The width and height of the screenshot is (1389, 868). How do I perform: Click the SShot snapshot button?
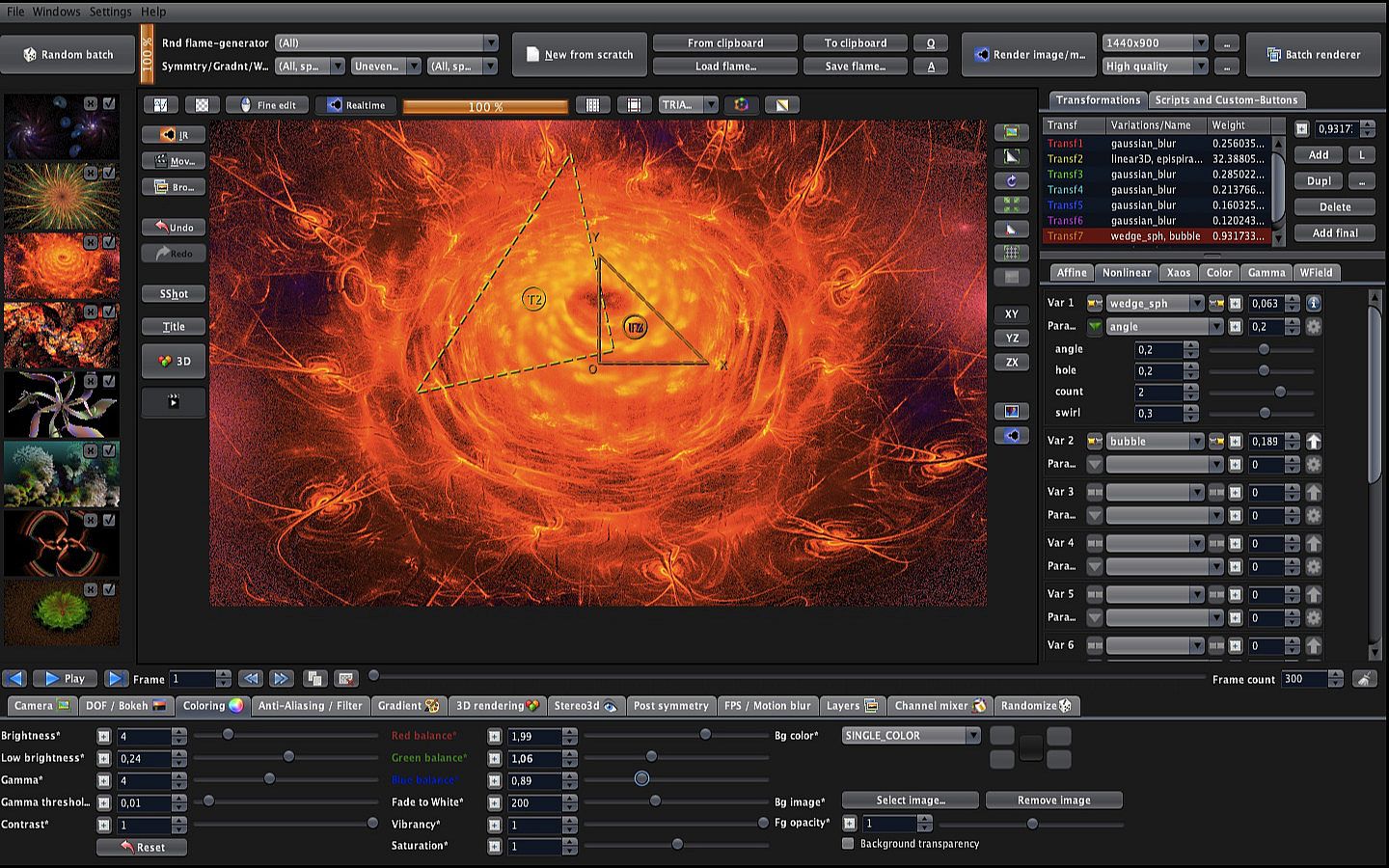click(x=174, y=294)
